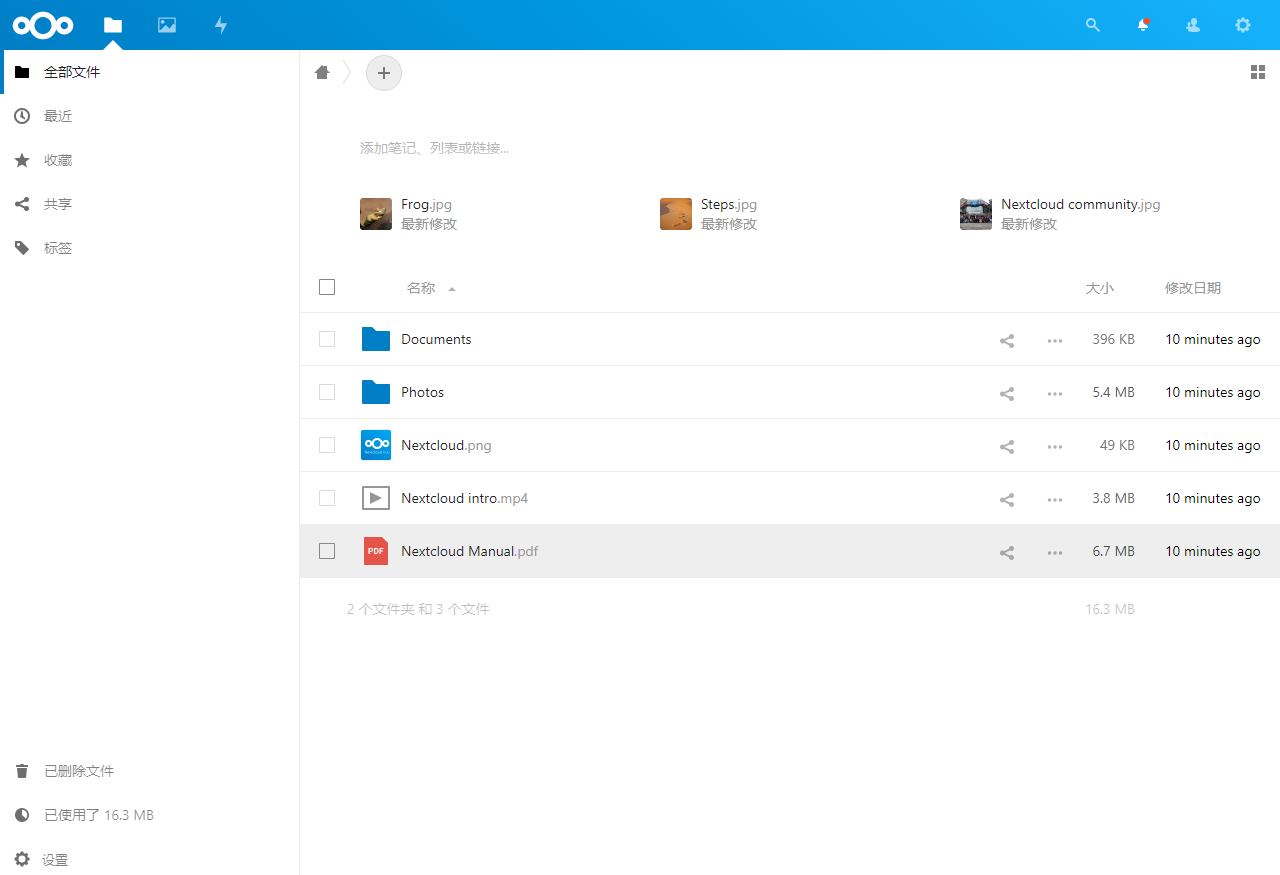Click the Frog.jpg thumbnail image

(x=376, y=214)
